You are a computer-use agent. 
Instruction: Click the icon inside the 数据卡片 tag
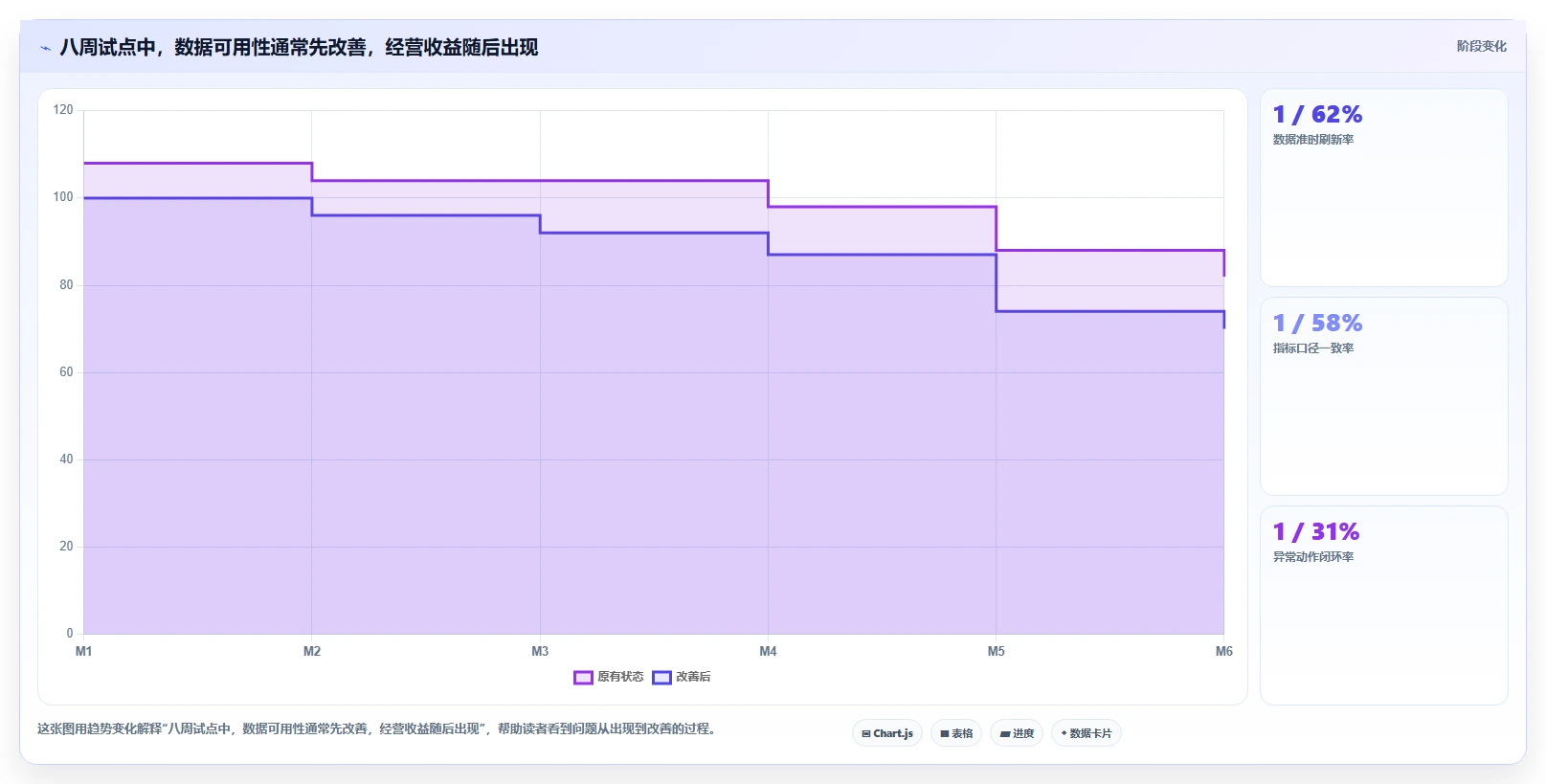(x=1064, y=733)
